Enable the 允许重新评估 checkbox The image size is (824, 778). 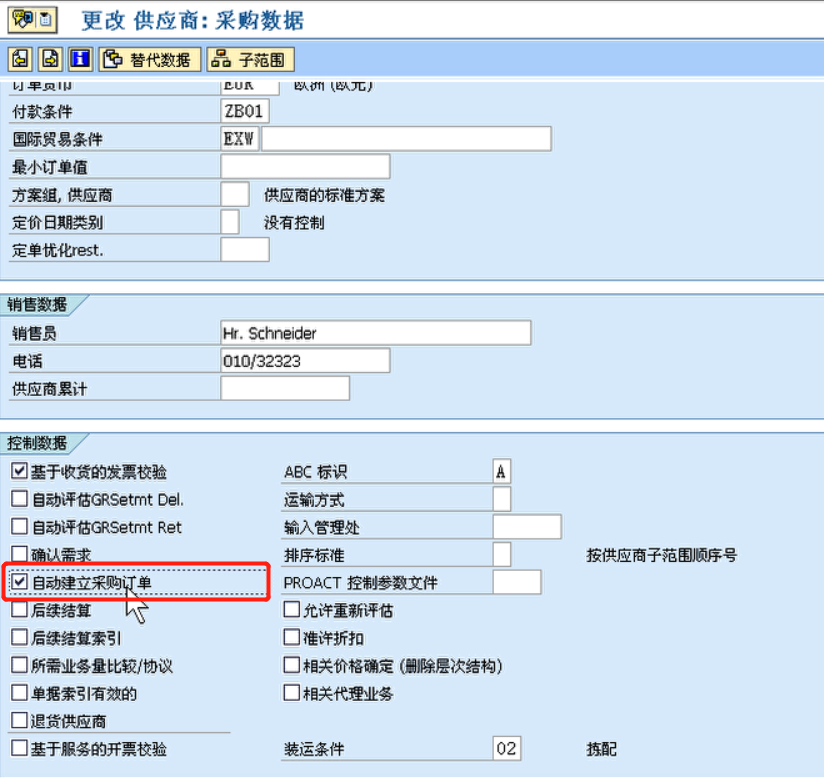(x=290, y=609)
